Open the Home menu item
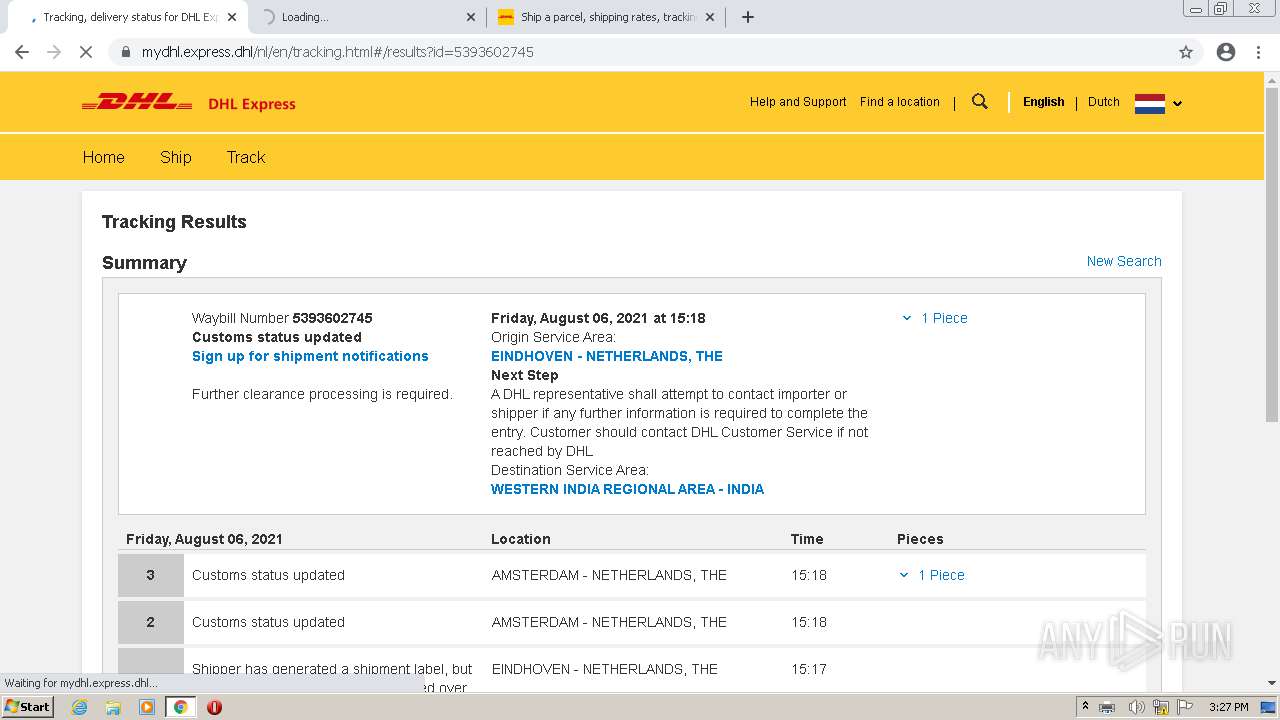Image resolution: width=1280 pixels, height=720 pixels. coord(103,157)
